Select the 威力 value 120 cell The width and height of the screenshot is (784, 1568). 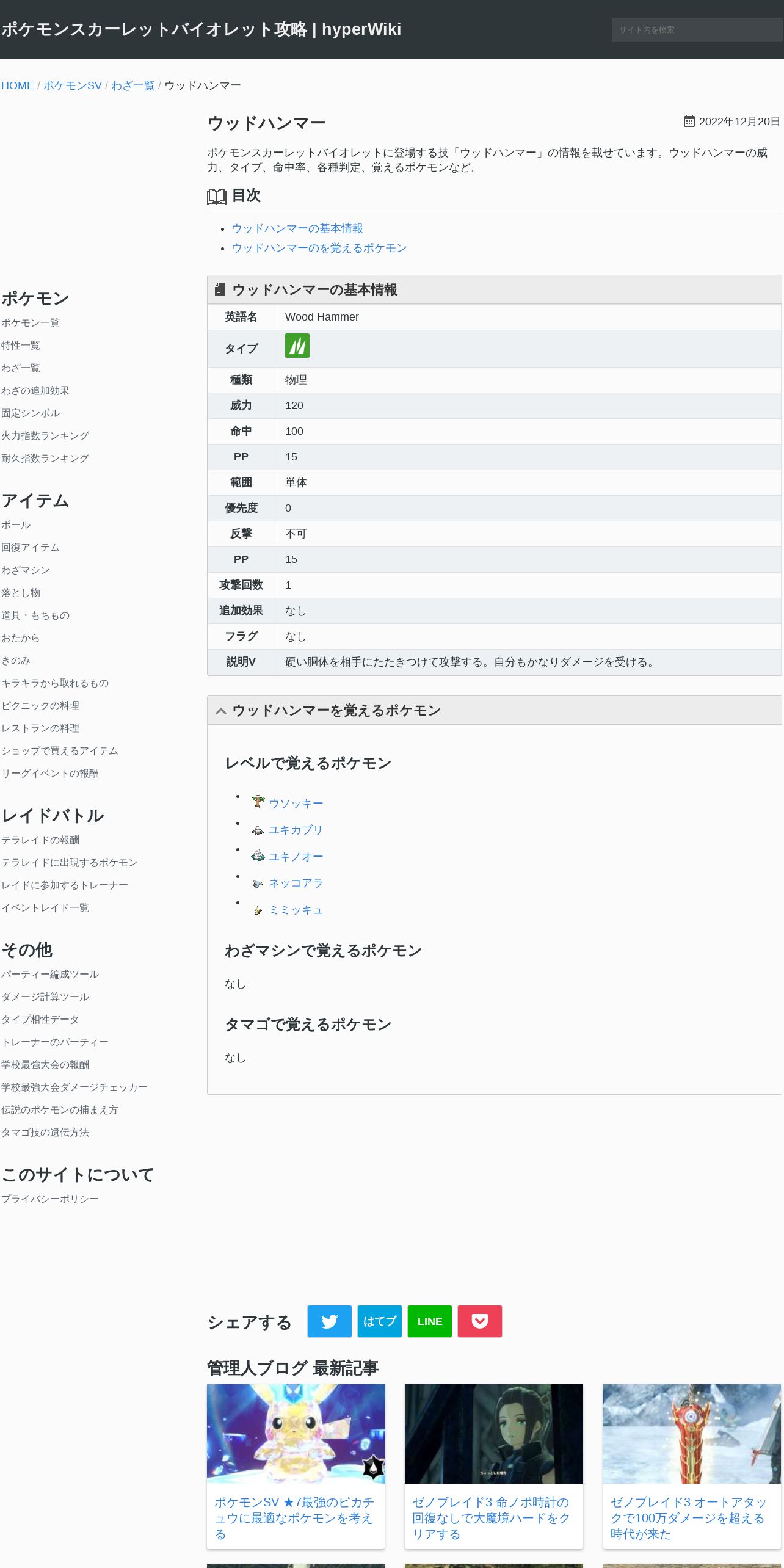(528, 405)
